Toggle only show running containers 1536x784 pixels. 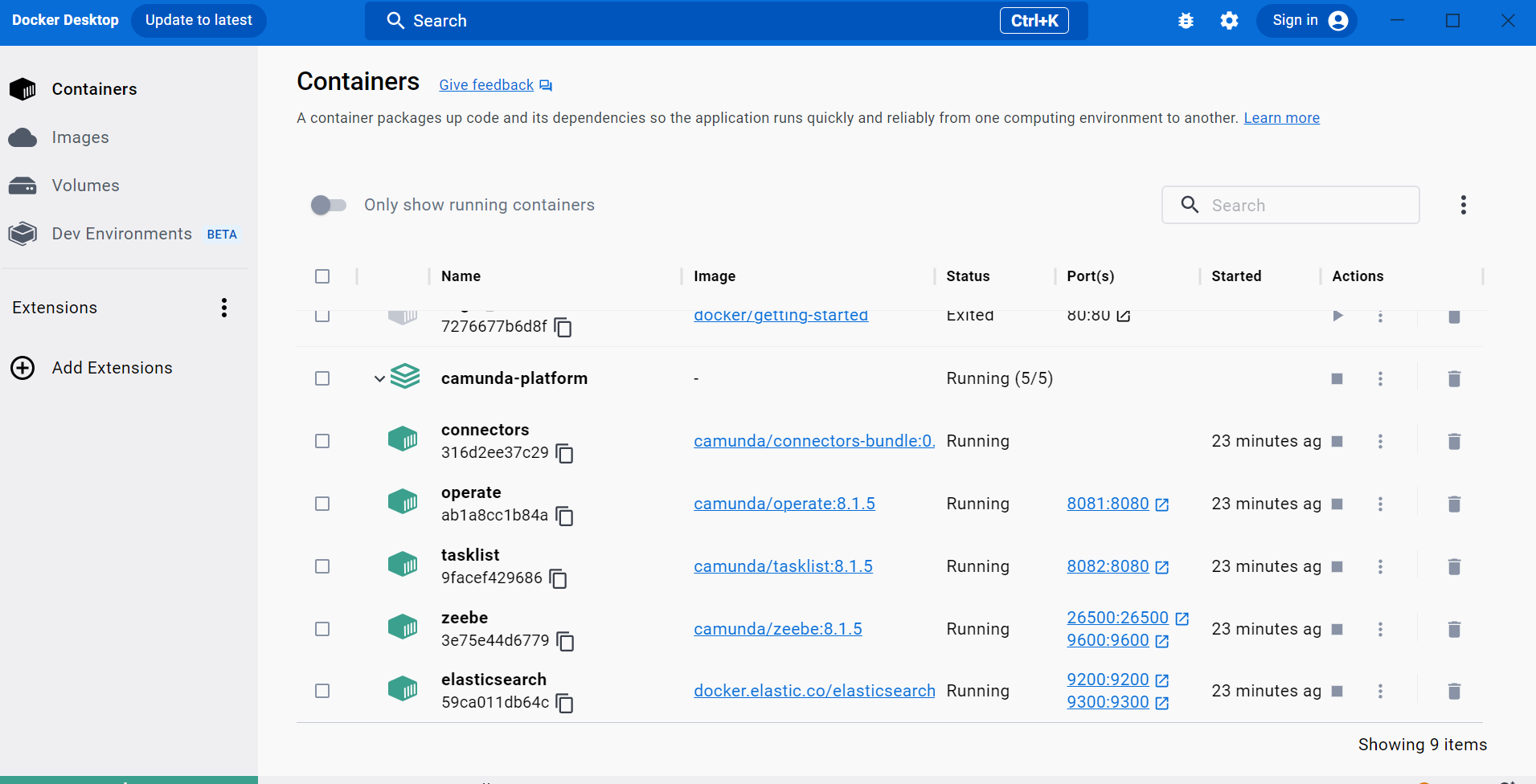click(329, 205)
